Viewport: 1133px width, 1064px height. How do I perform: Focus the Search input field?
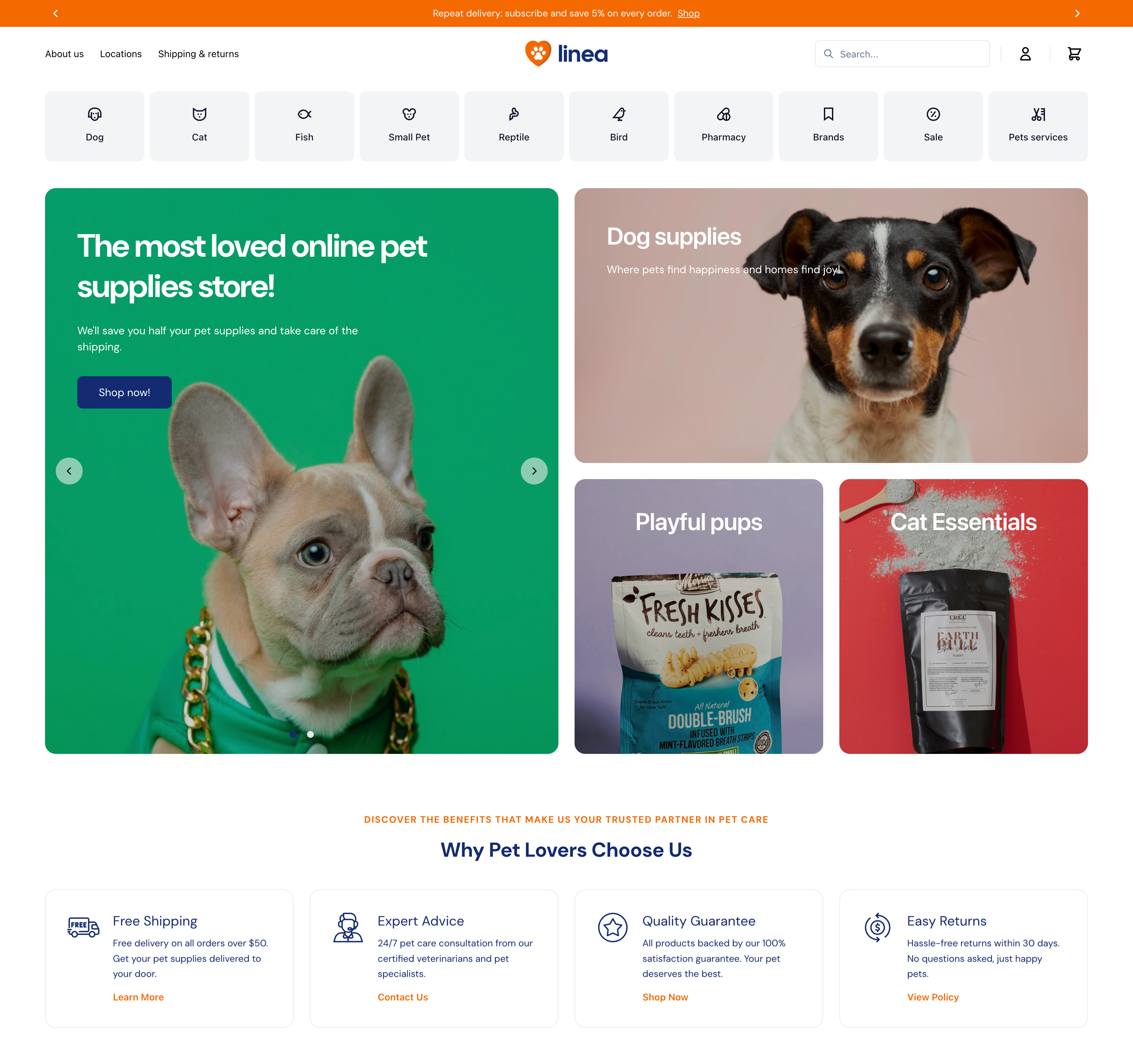click(902, 53)
